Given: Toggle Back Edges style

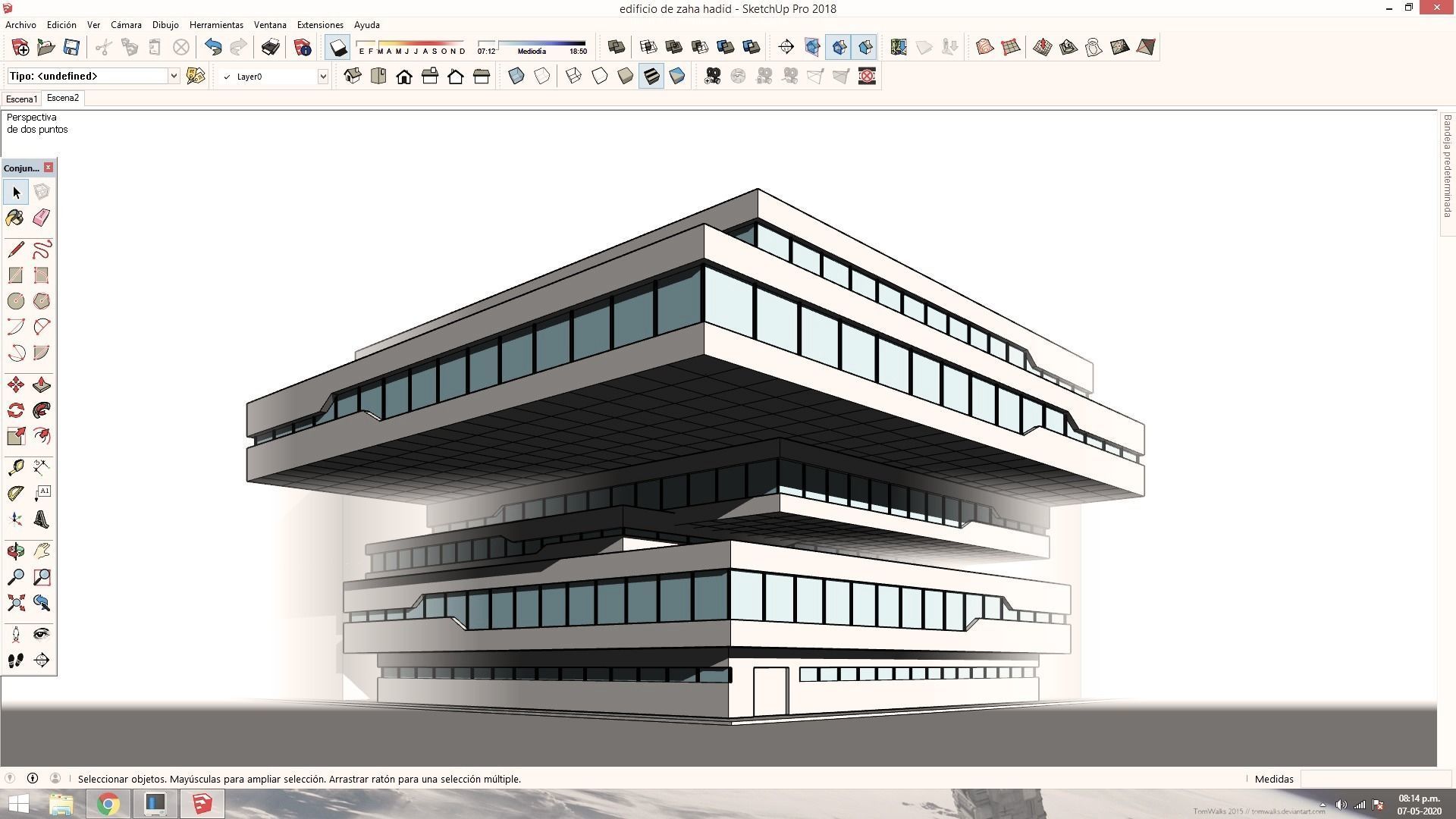Looking at the screenshot, I should click(542, 76).
